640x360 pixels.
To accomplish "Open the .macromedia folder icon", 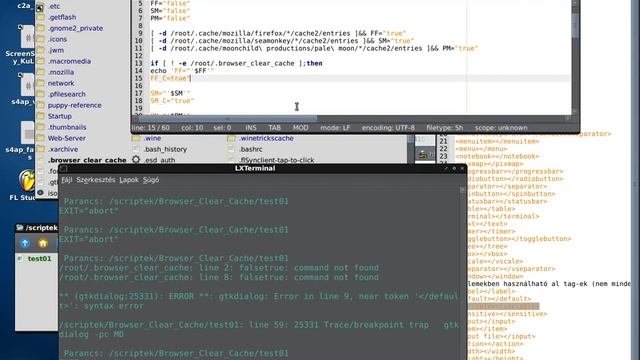I will click(x=40, y=62).
